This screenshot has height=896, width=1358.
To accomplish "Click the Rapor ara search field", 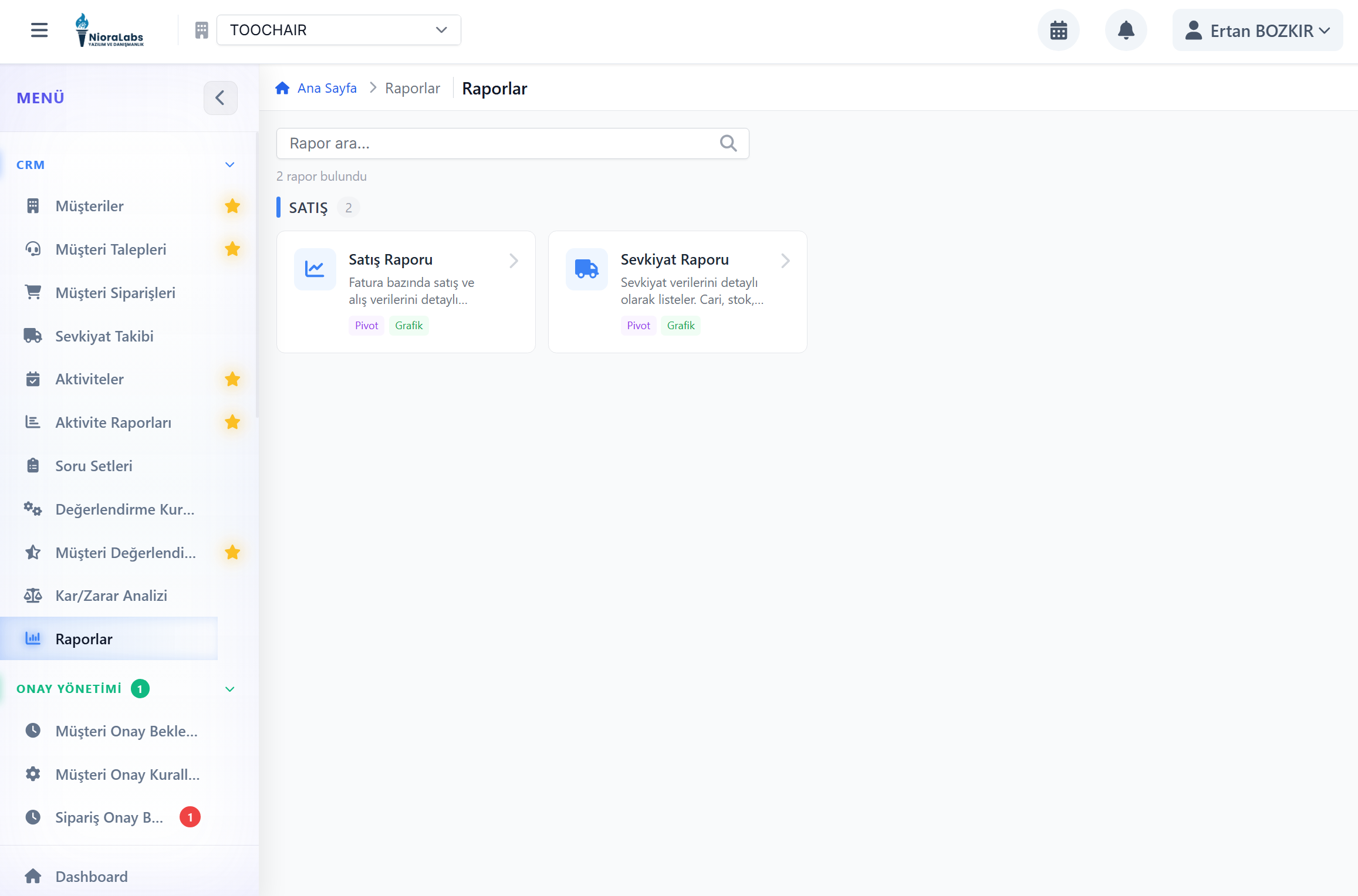I will (499, 143).
